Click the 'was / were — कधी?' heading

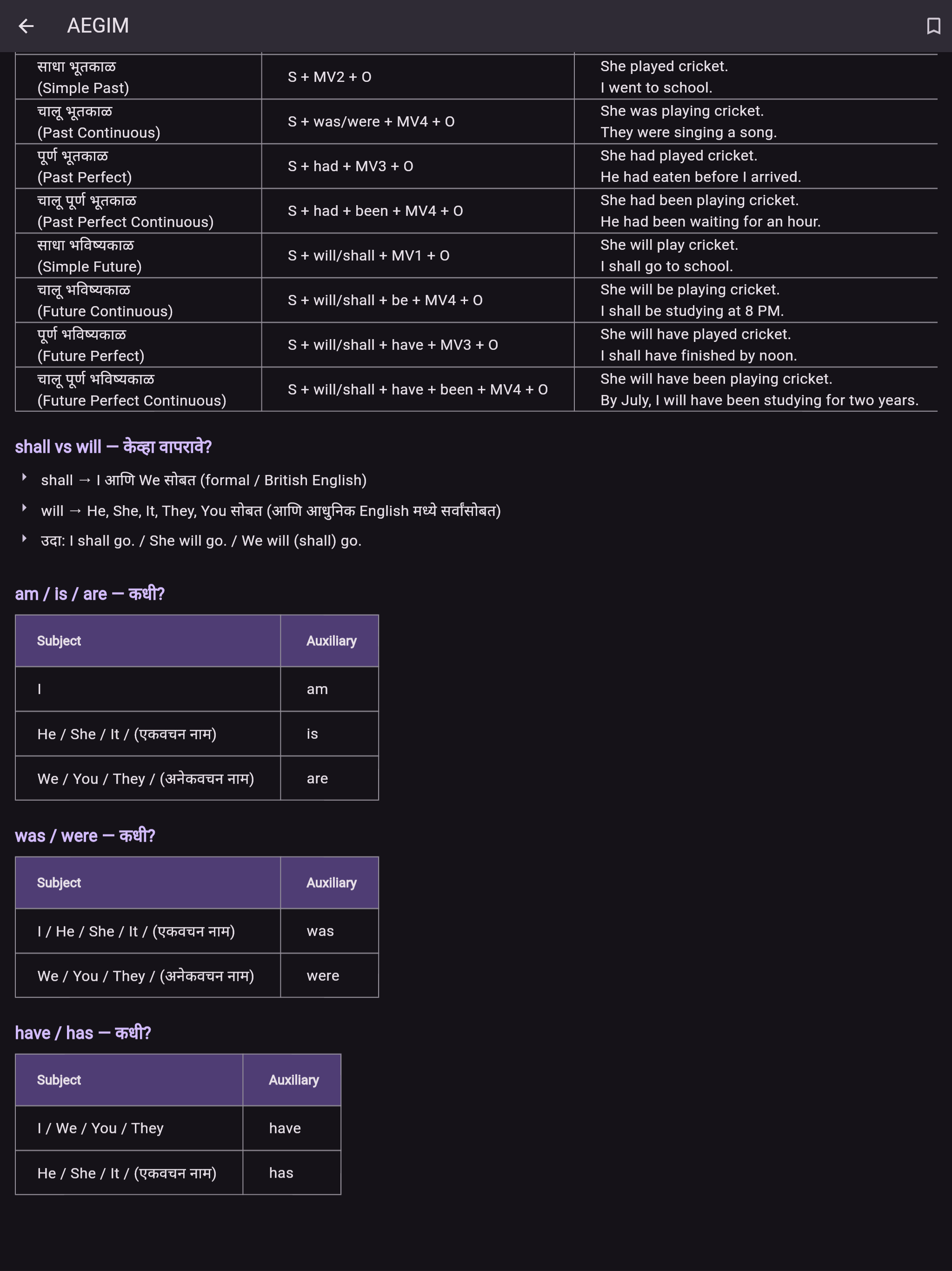coord(85,836)
